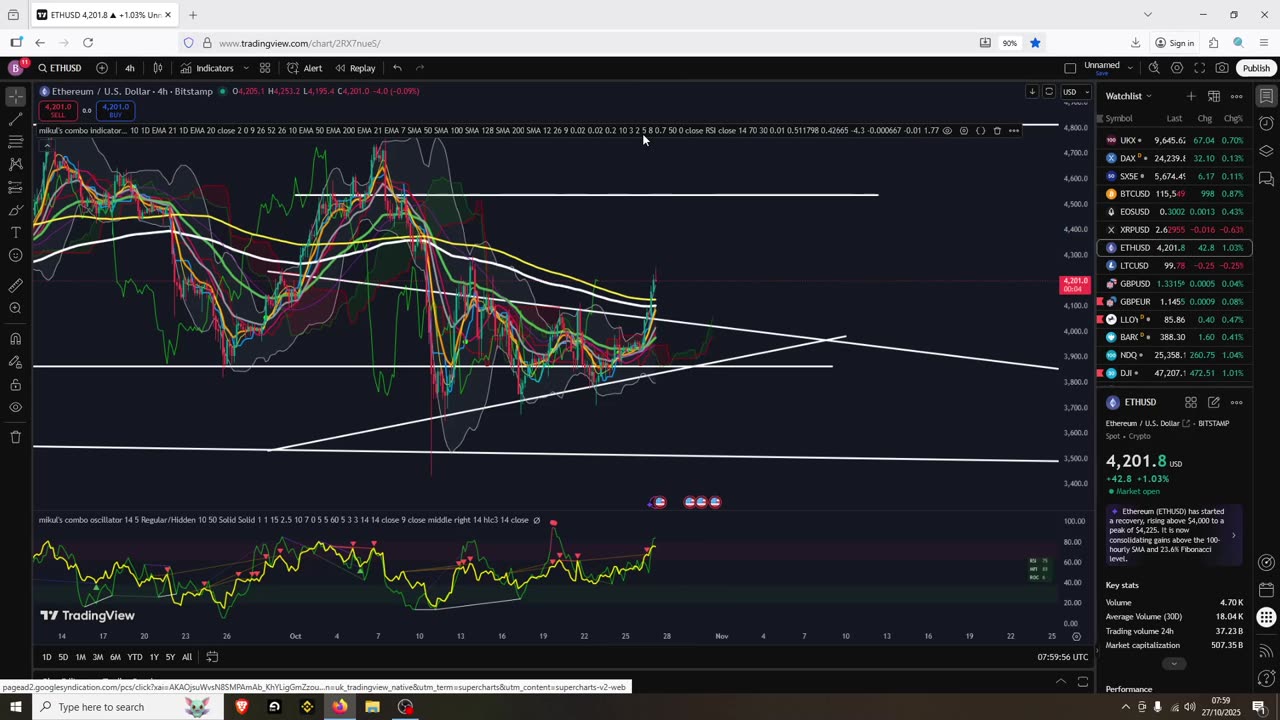Image resolution: width=1280 pixels, height=720 pixels.
Task: Click the Publish button
Action: 1256,68
